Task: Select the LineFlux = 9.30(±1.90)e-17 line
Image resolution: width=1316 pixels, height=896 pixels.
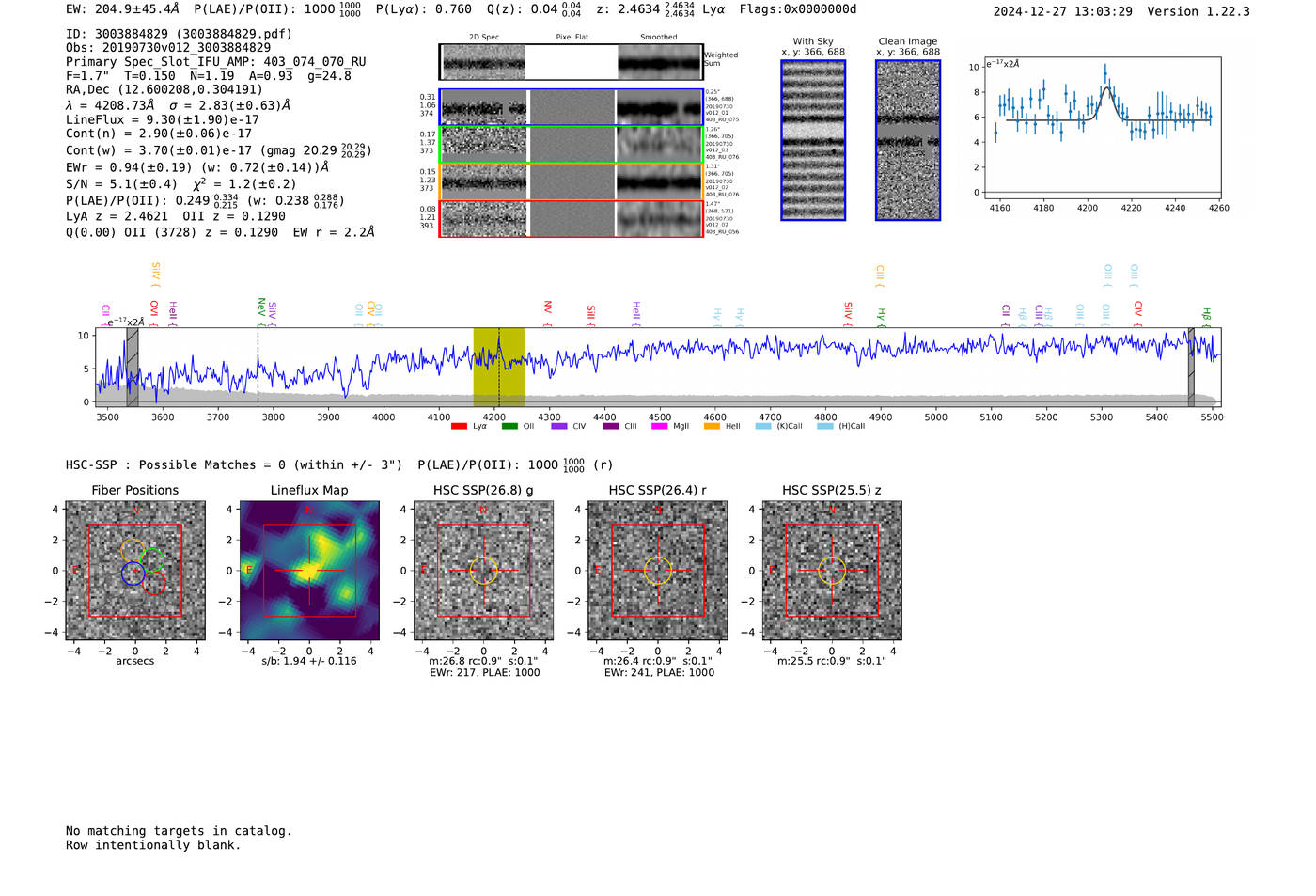Action: click(163, 119)
